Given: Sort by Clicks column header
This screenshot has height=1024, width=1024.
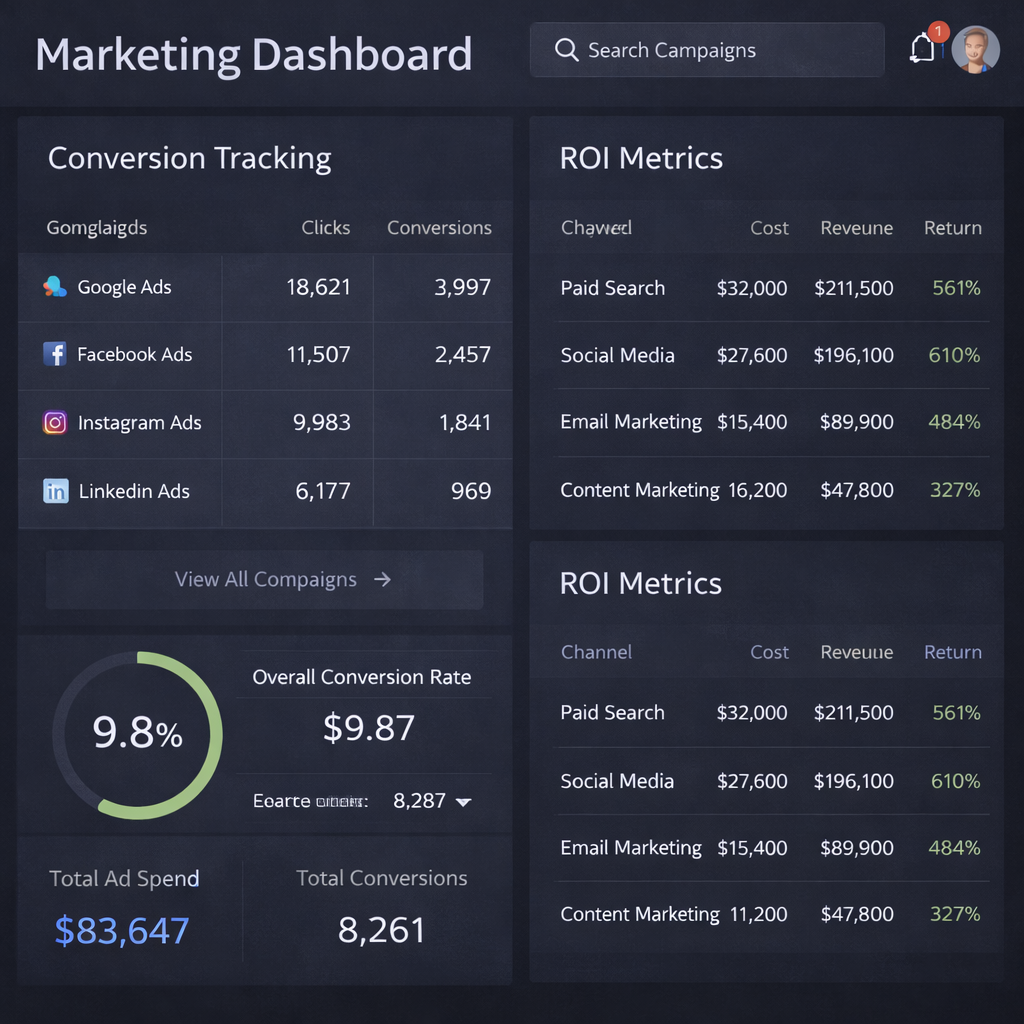Looking at the screenshot, I should pyautogui.click(x=326, y=228).
